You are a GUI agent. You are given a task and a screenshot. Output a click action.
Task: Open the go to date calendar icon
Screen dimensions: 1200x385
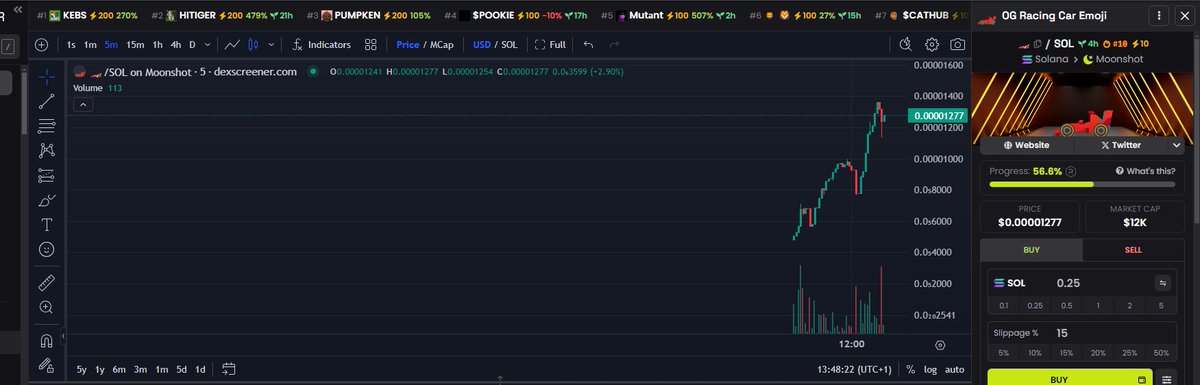(x=228, y=370)
